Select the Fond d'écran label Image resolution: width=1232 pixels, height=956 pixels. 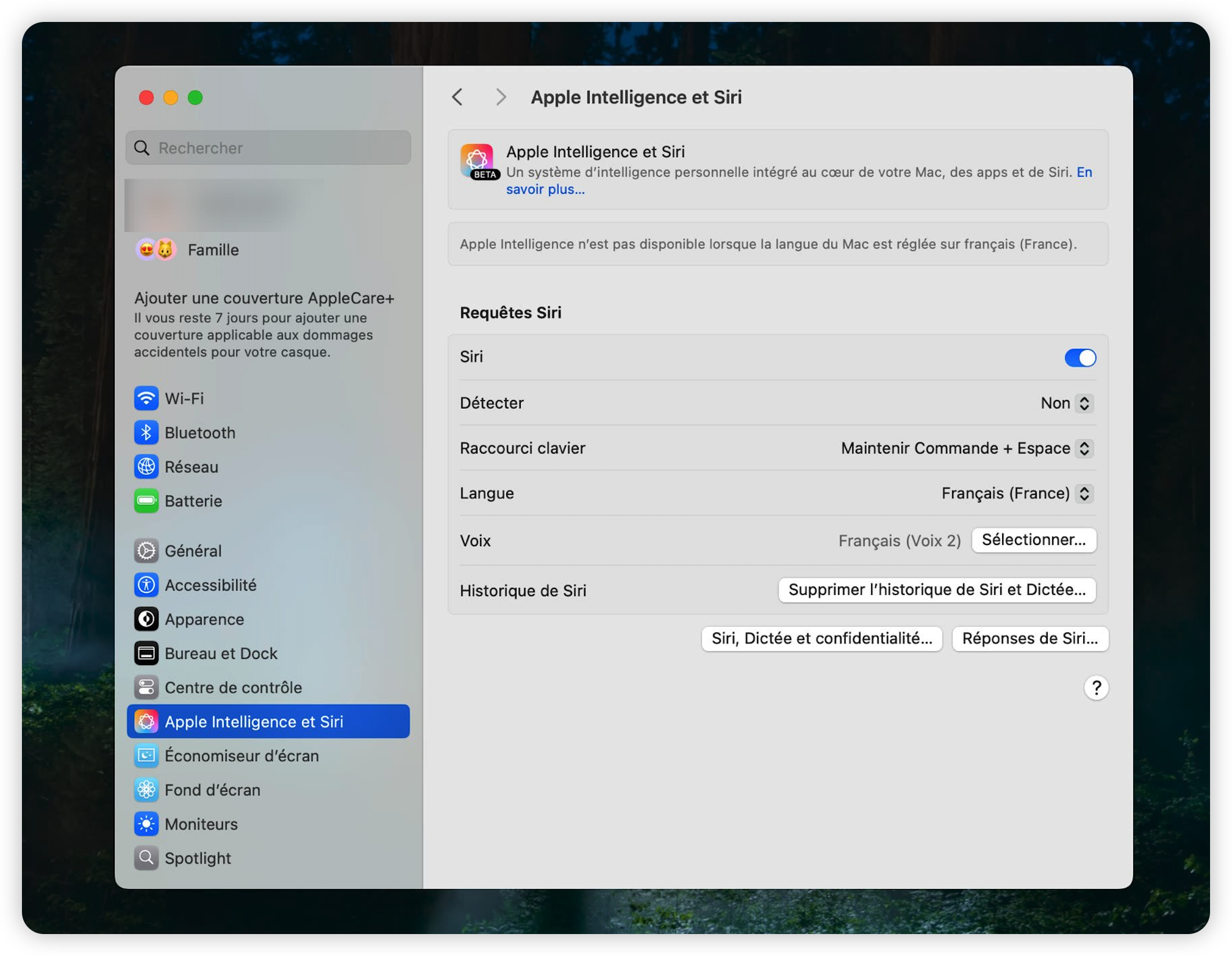pyautogui.click(x=212, y=790)
